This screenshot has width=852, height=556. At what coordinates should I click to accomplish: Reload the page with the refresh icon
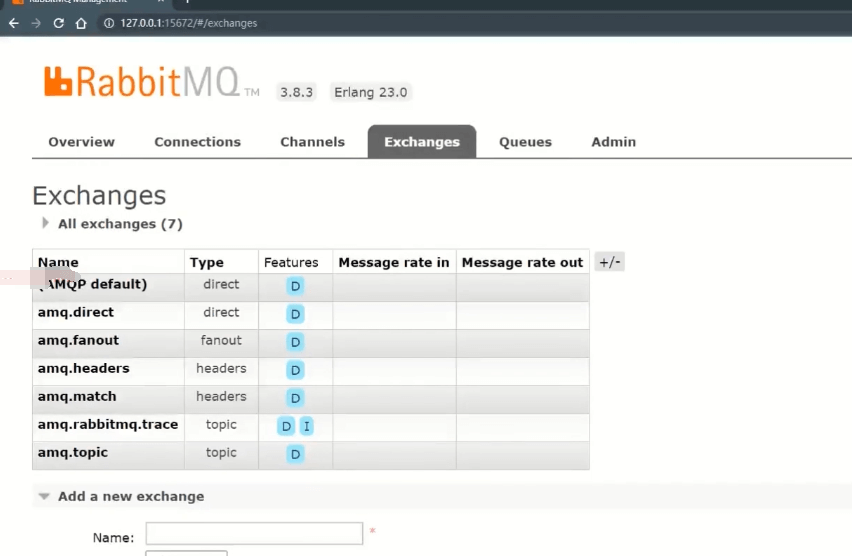[x=59, y=23]
